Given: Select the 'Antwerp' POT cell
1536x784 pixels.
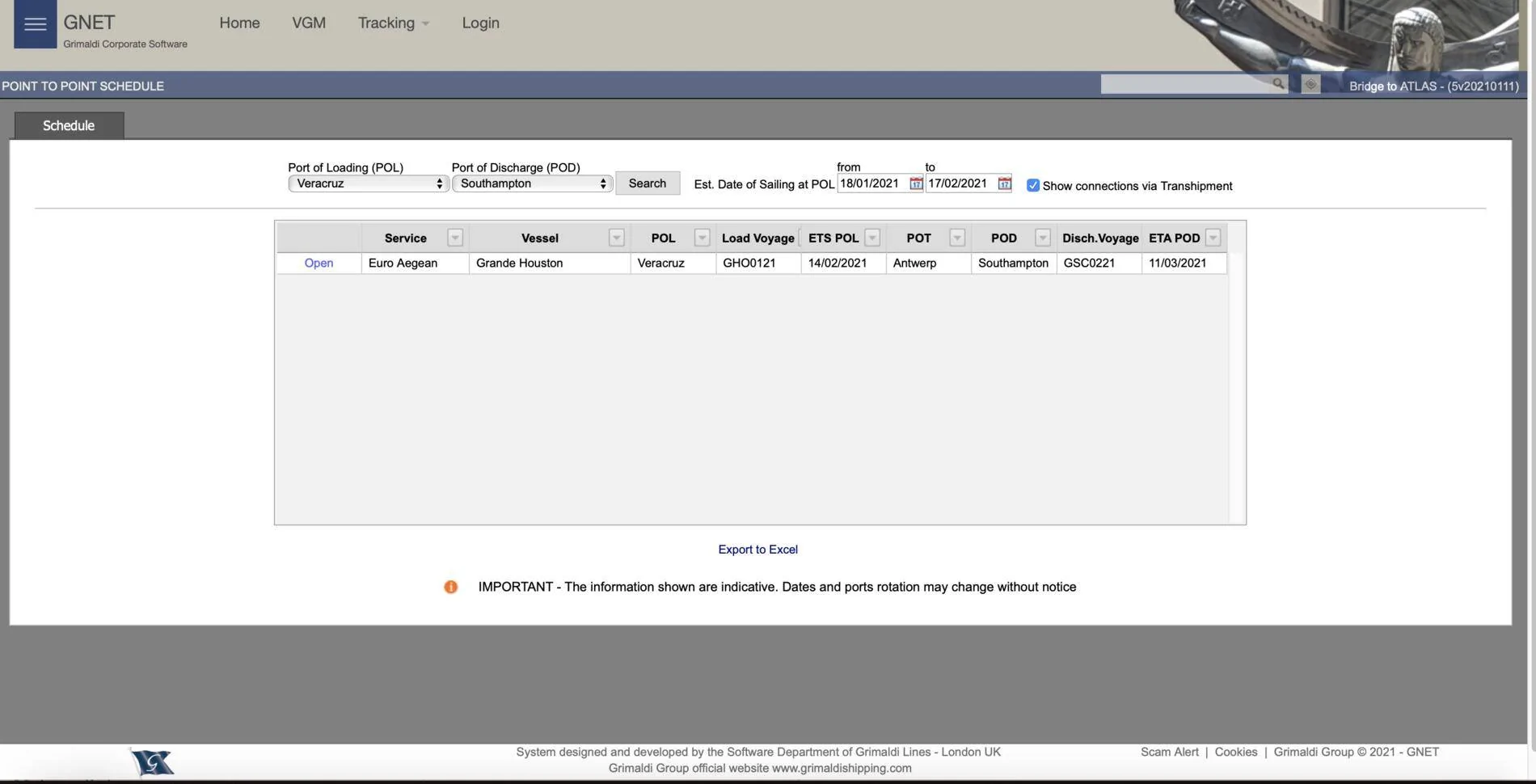Looking at the screenshot, I should tap(929, 263).
